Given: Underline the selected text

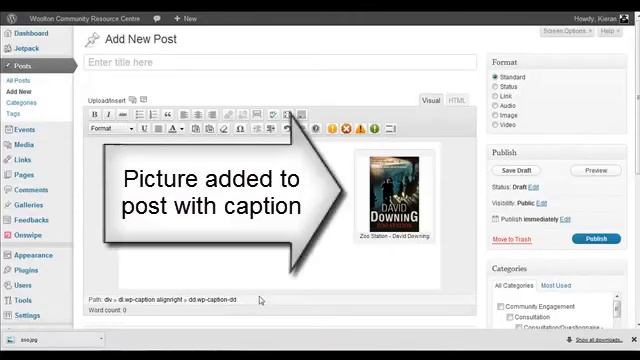Looking at the screenshot, I should tap(144, 129).
